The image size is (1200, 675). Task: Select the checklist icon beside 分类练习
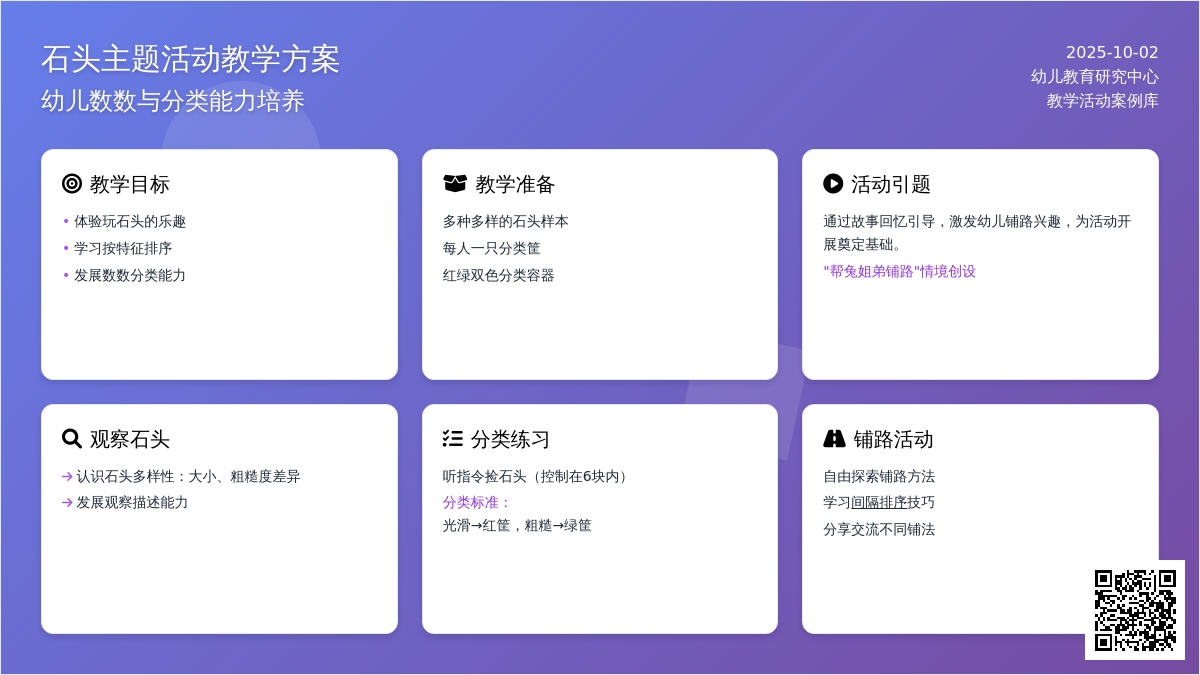click(x=452, y=439)
